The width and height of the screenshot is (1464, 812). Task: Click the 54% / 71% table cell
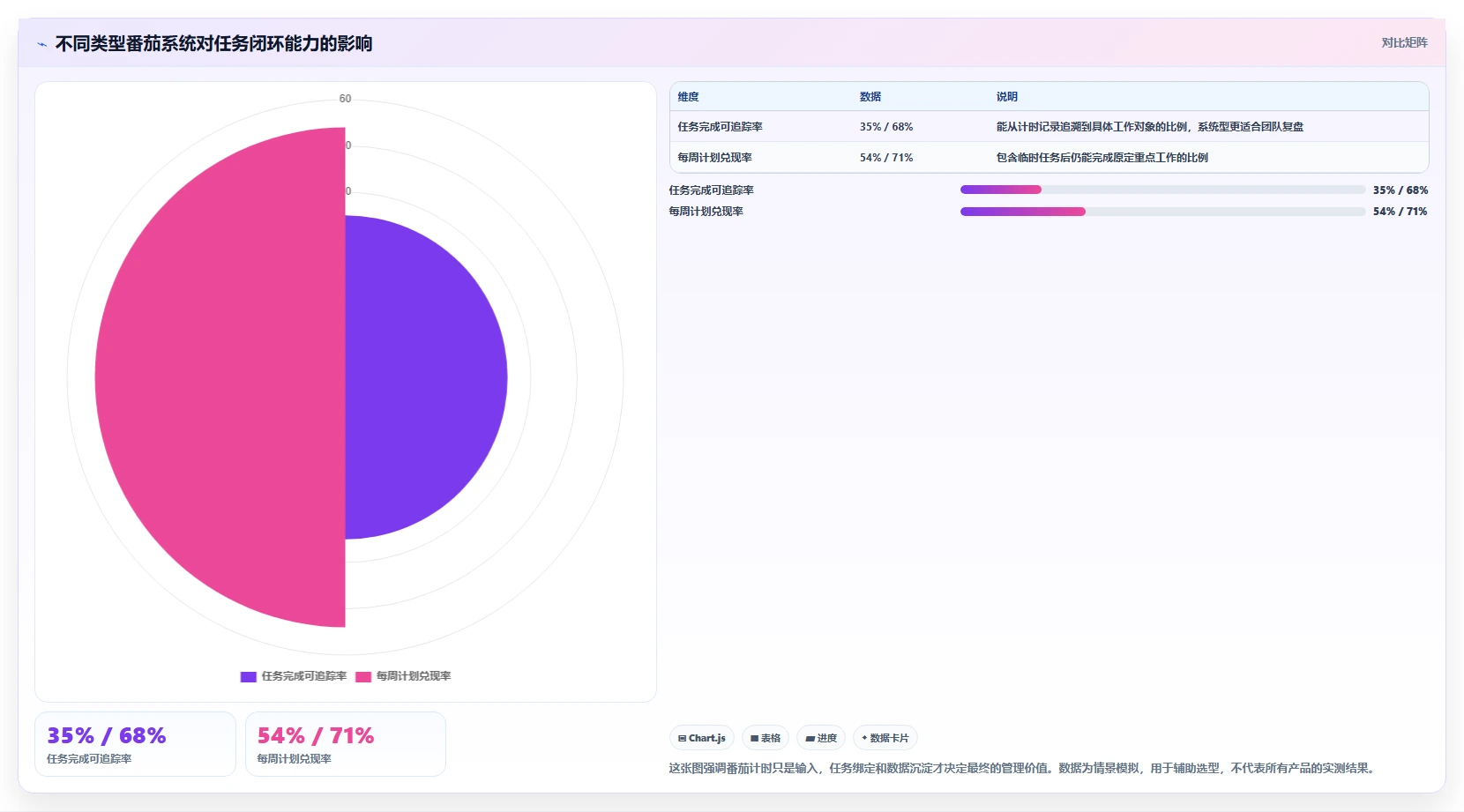[886, 158]
